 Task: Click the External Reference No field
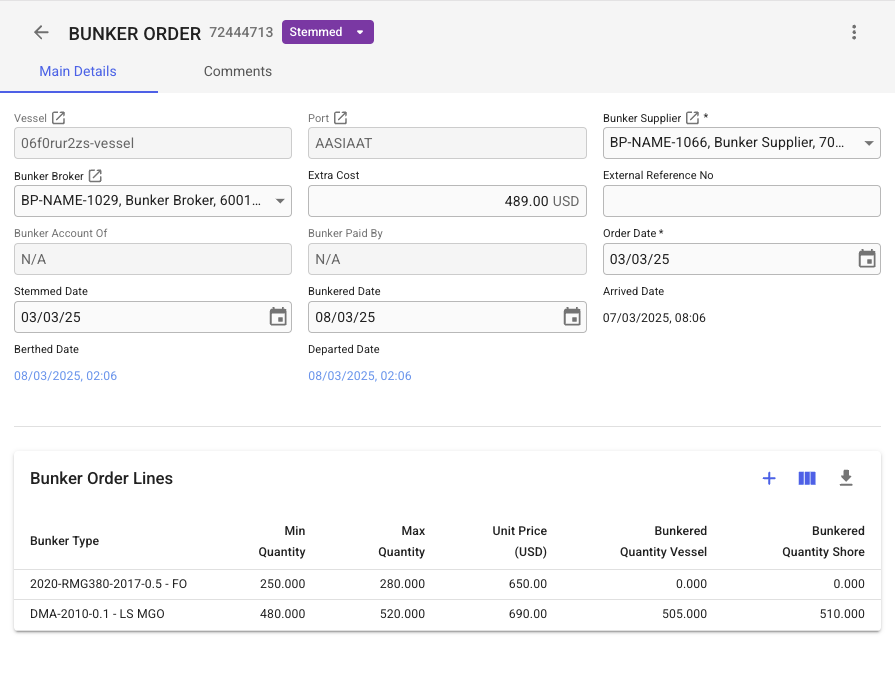[x=741, y=201]
